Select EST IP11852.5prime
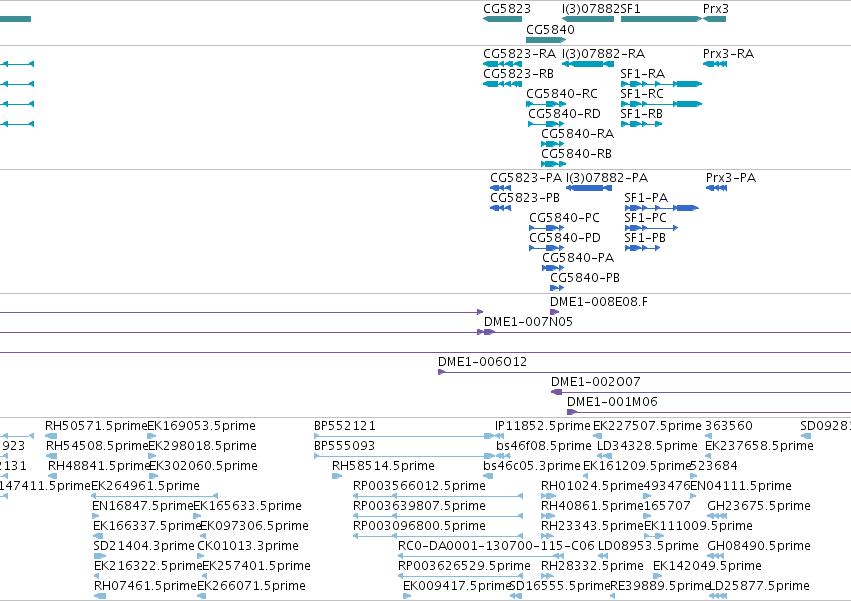The width and height of the screenshot is (851, 601). (x=542, y=426)
